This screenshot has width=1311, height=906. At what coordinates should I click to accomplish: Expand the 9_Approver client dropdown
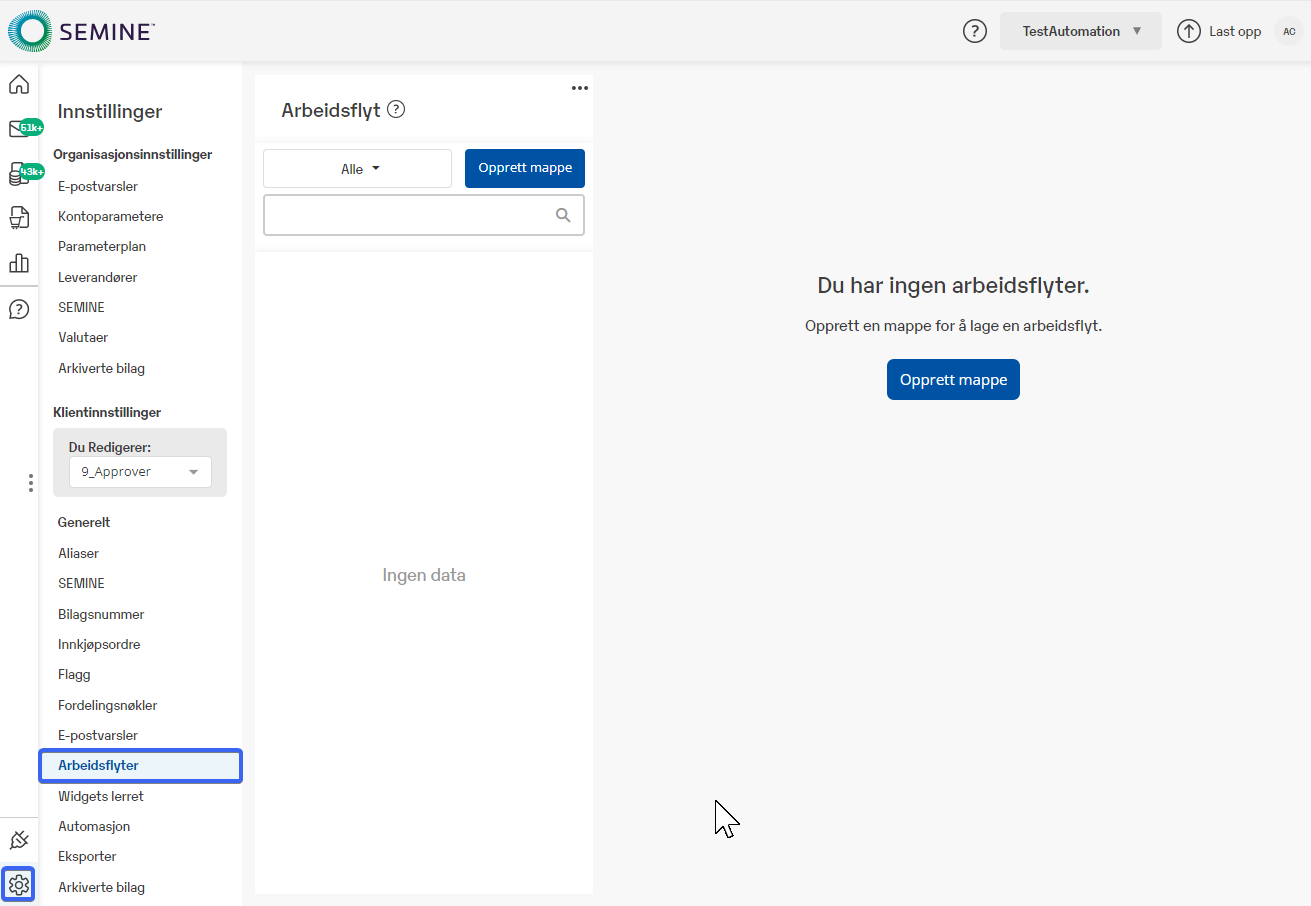pos(140,472)
